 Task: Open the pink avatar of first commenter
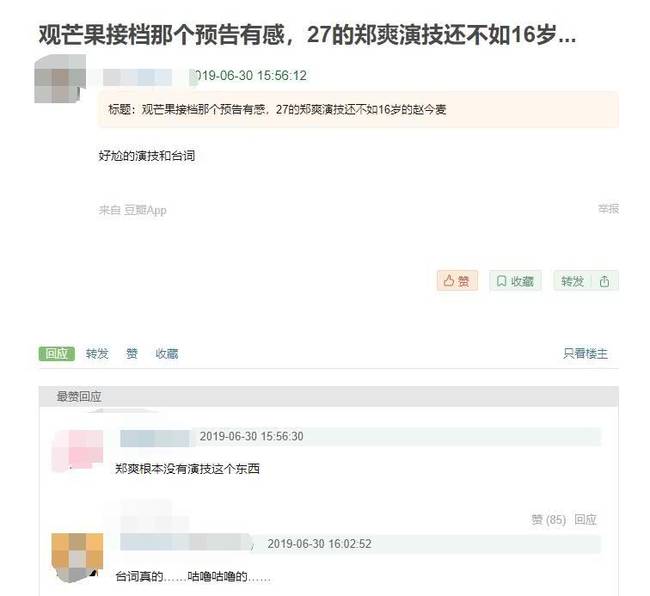pos(77,450)
